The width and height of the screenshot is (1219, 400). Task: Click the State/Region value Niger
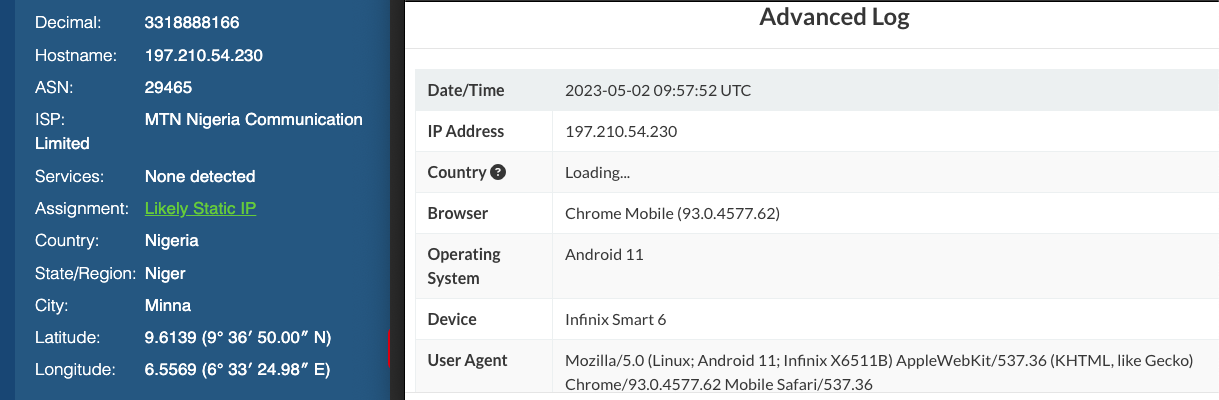coord(165,273)
